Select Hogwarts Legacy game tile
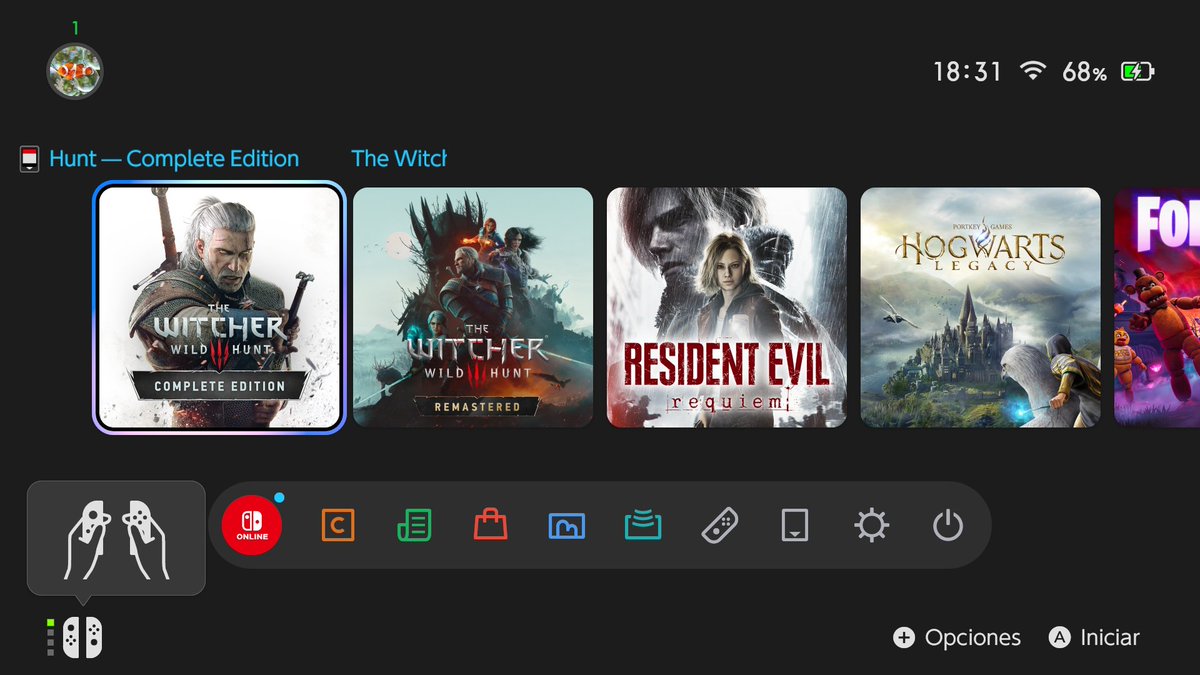This screenshot has height=675, width=1200. tap(981, 308)
